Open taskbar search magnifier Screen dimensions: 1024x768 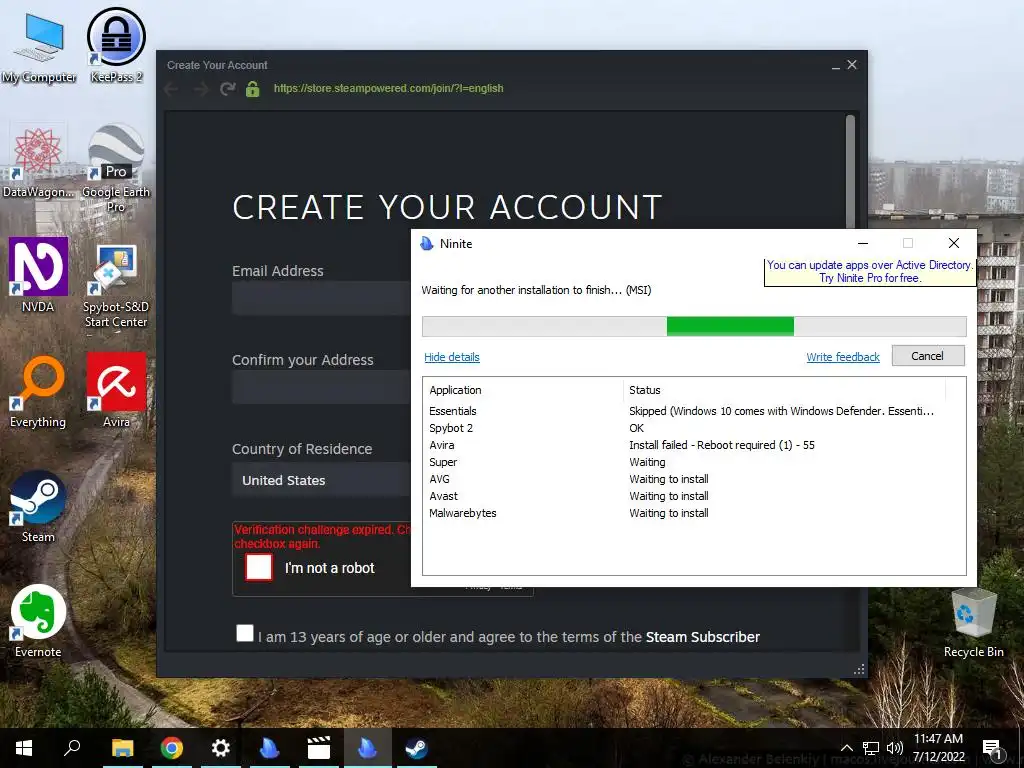[72, 748]
